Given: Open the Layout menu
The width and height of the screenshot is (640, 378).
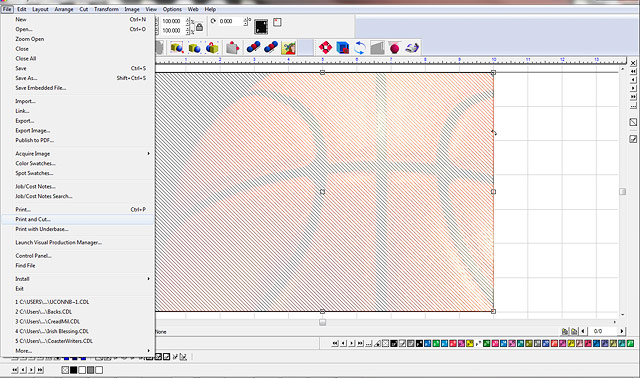Looking at the screenshot, I should click(x=40, y=9).
